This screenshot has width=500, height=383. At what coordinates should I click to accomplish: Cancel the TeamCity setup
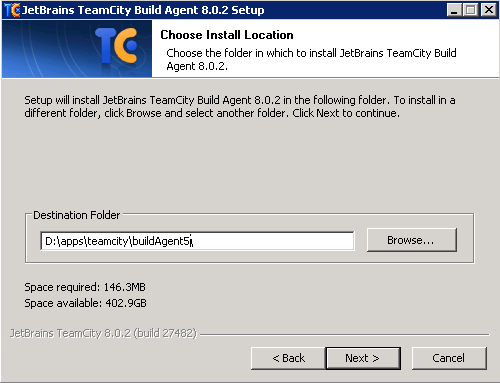point(449,358)
